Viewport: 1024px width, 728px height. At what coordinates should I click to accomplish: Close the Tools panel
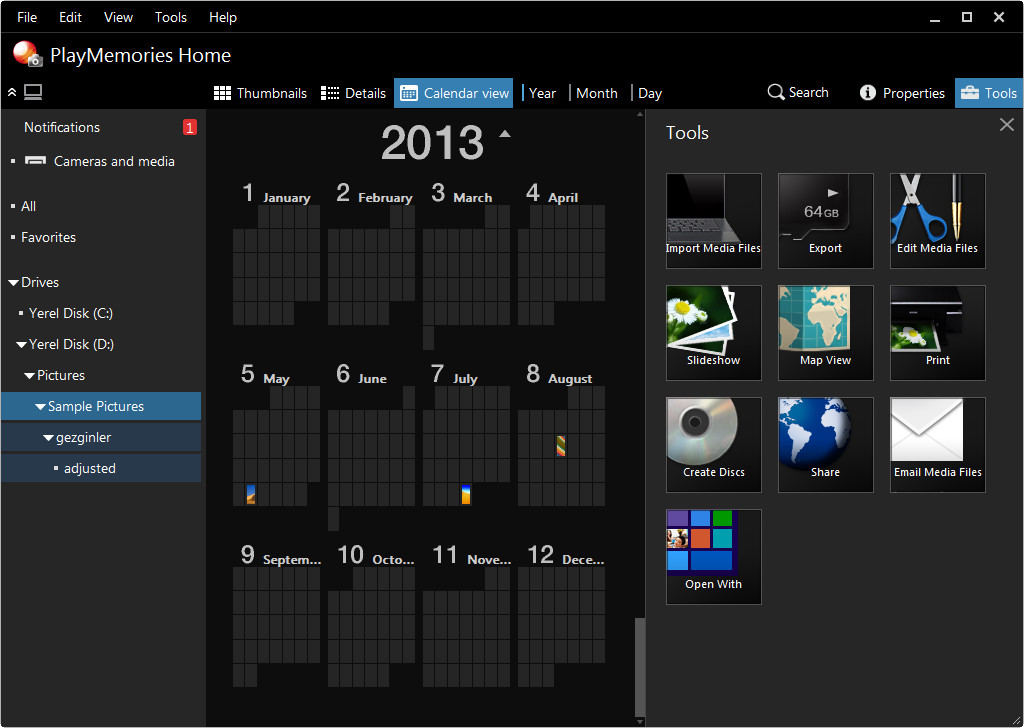(x=1006, y=125)
